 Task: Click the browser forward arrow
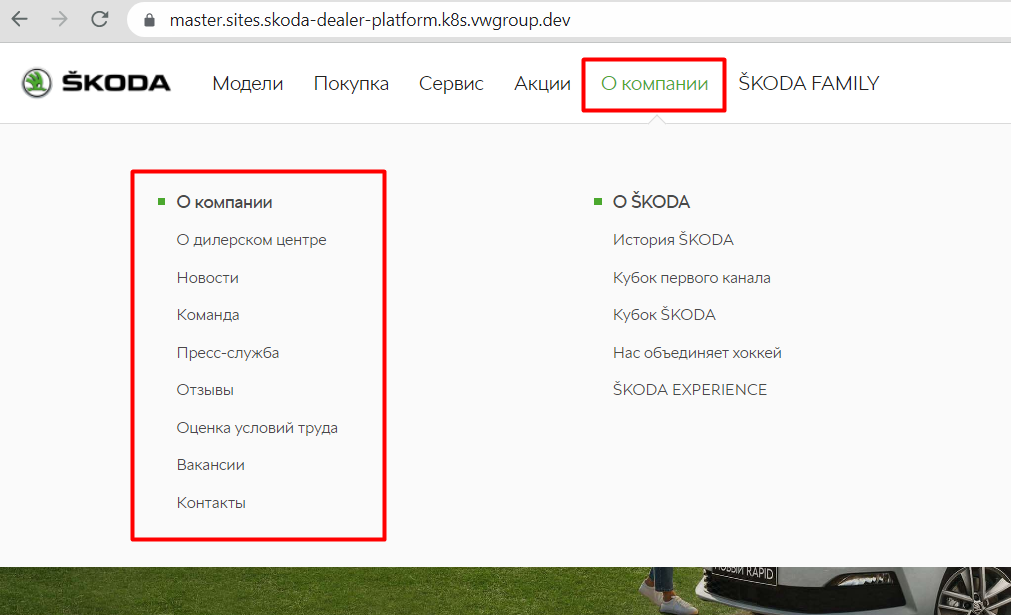click(x=59, y=19)
